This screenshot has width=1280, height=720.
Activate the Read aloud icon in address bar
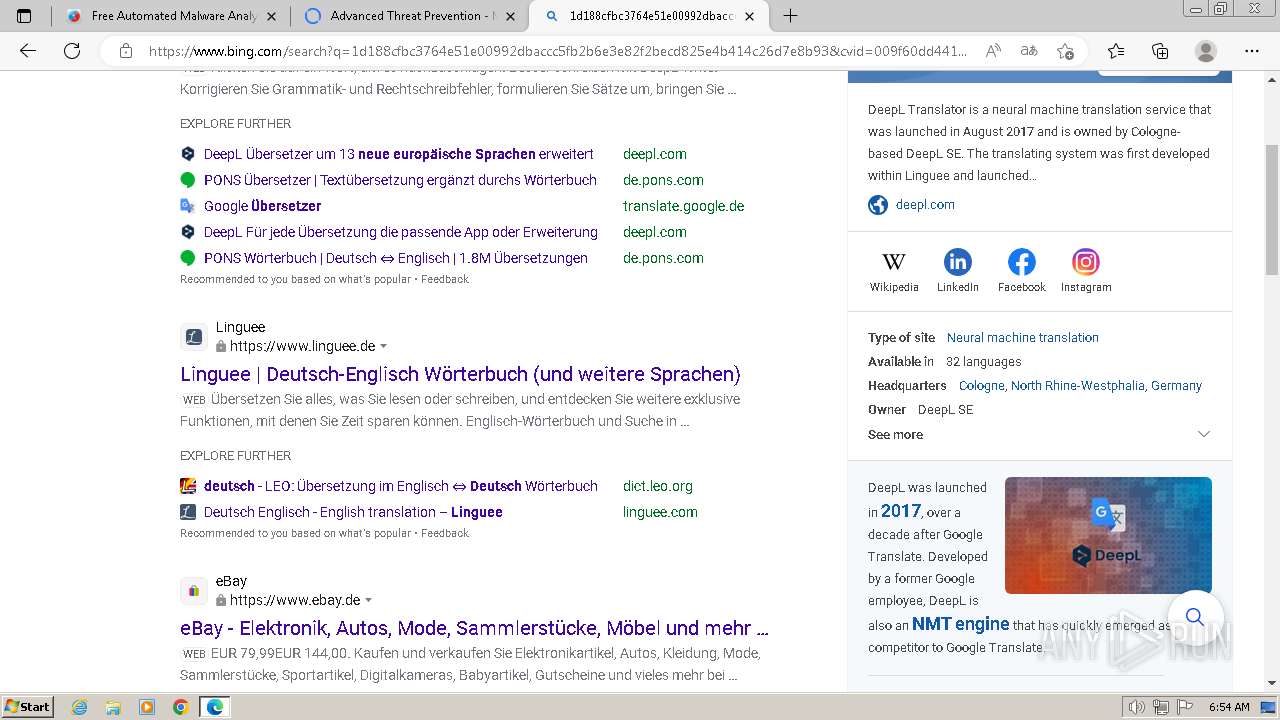pos(993,51)
